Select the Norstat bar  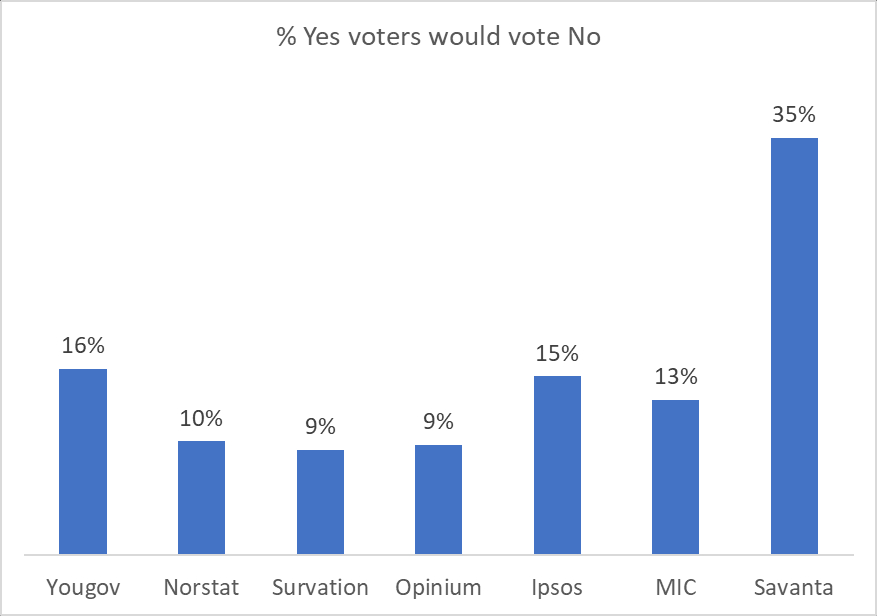(x=201, y=497)
